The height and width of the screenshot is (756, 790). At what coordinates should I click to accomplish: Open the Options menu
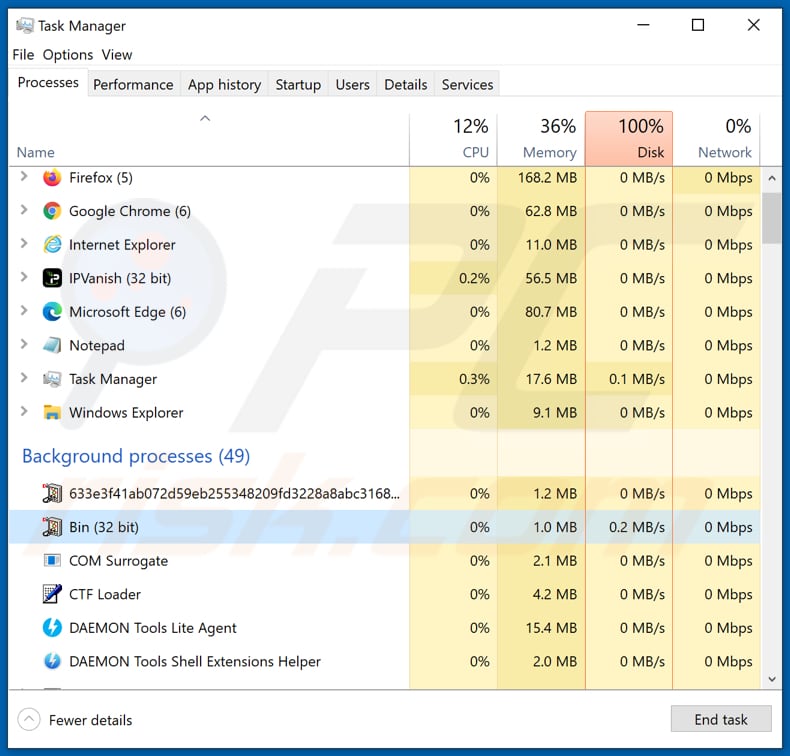pos(68,54)
